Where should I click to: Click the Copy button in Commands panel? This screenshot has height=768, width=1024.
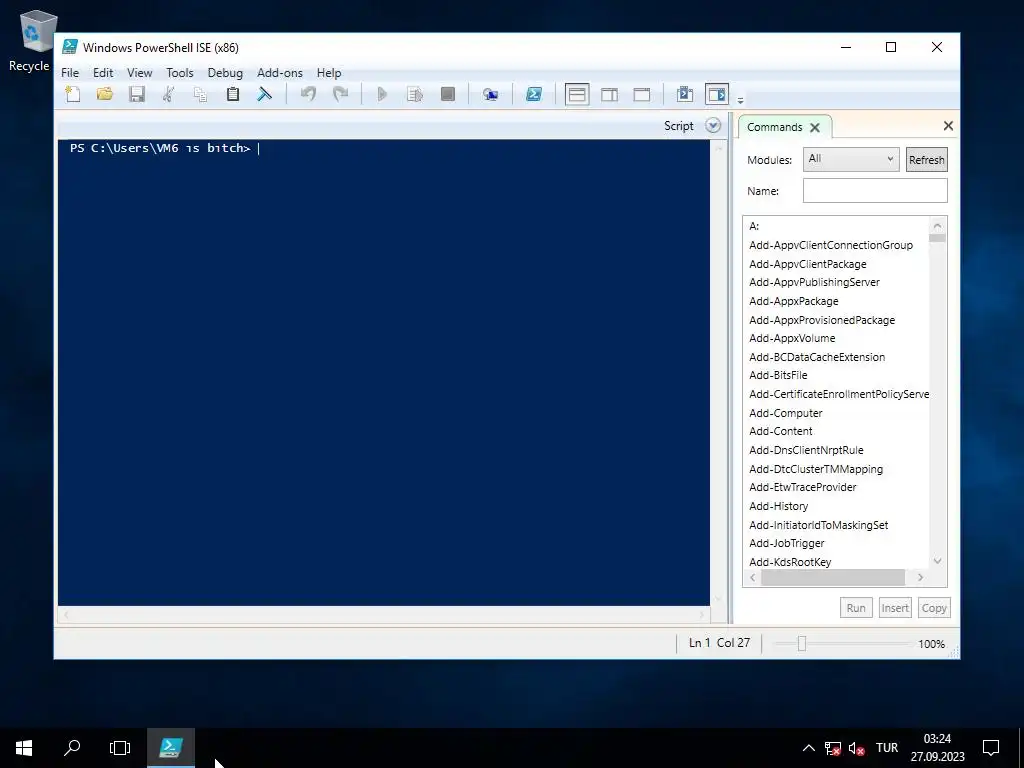point(934,607)
